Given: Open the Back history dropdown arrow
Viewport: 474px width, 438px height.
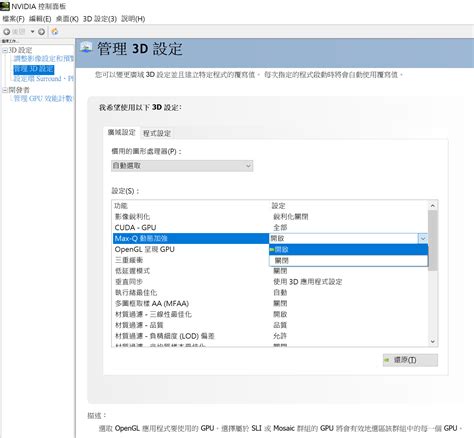Looking at the screenshot, I should click(x=32, y=32).
